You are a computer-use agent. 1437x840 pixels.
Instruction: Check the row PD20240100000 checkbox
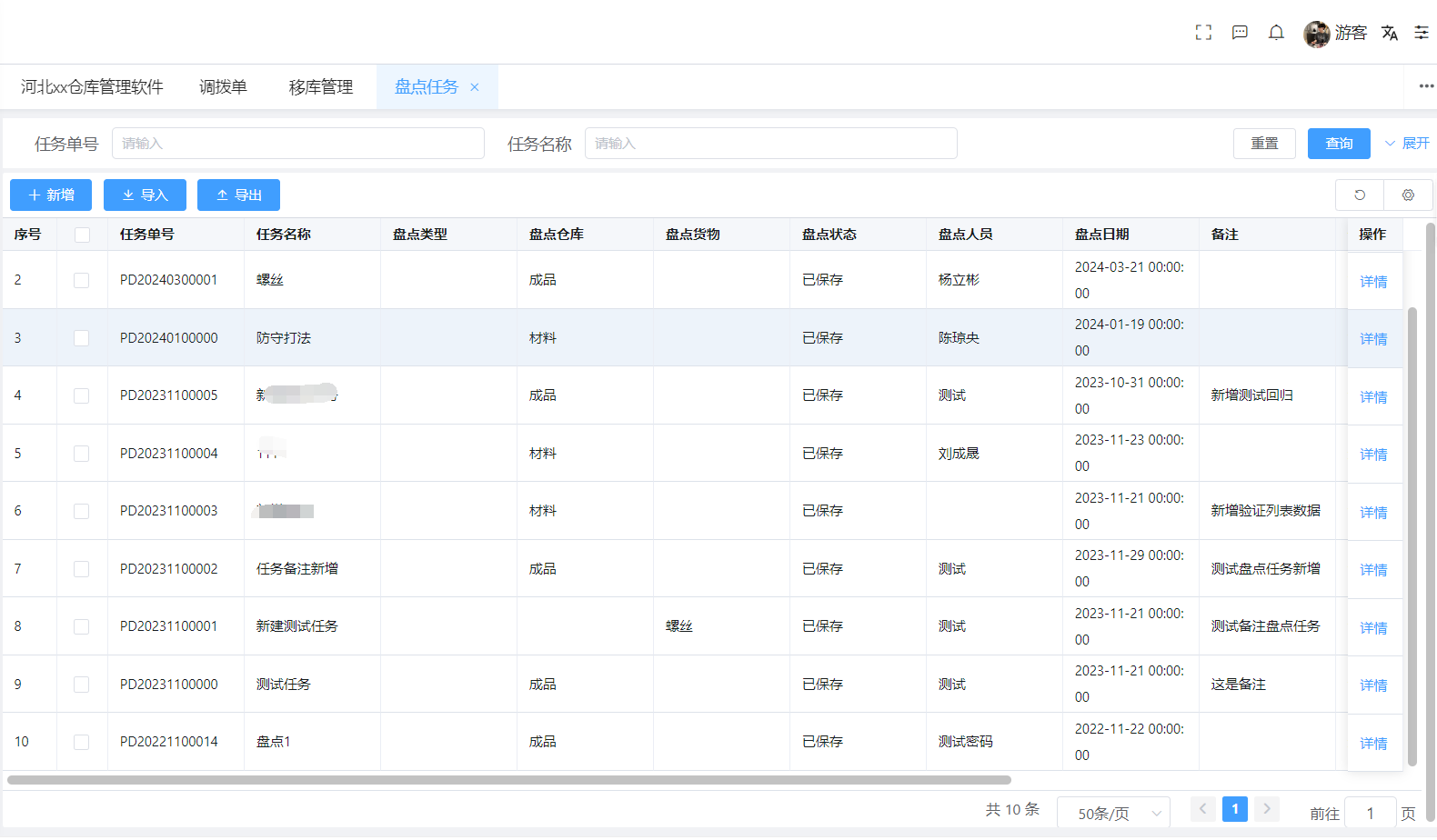point(82,338)
